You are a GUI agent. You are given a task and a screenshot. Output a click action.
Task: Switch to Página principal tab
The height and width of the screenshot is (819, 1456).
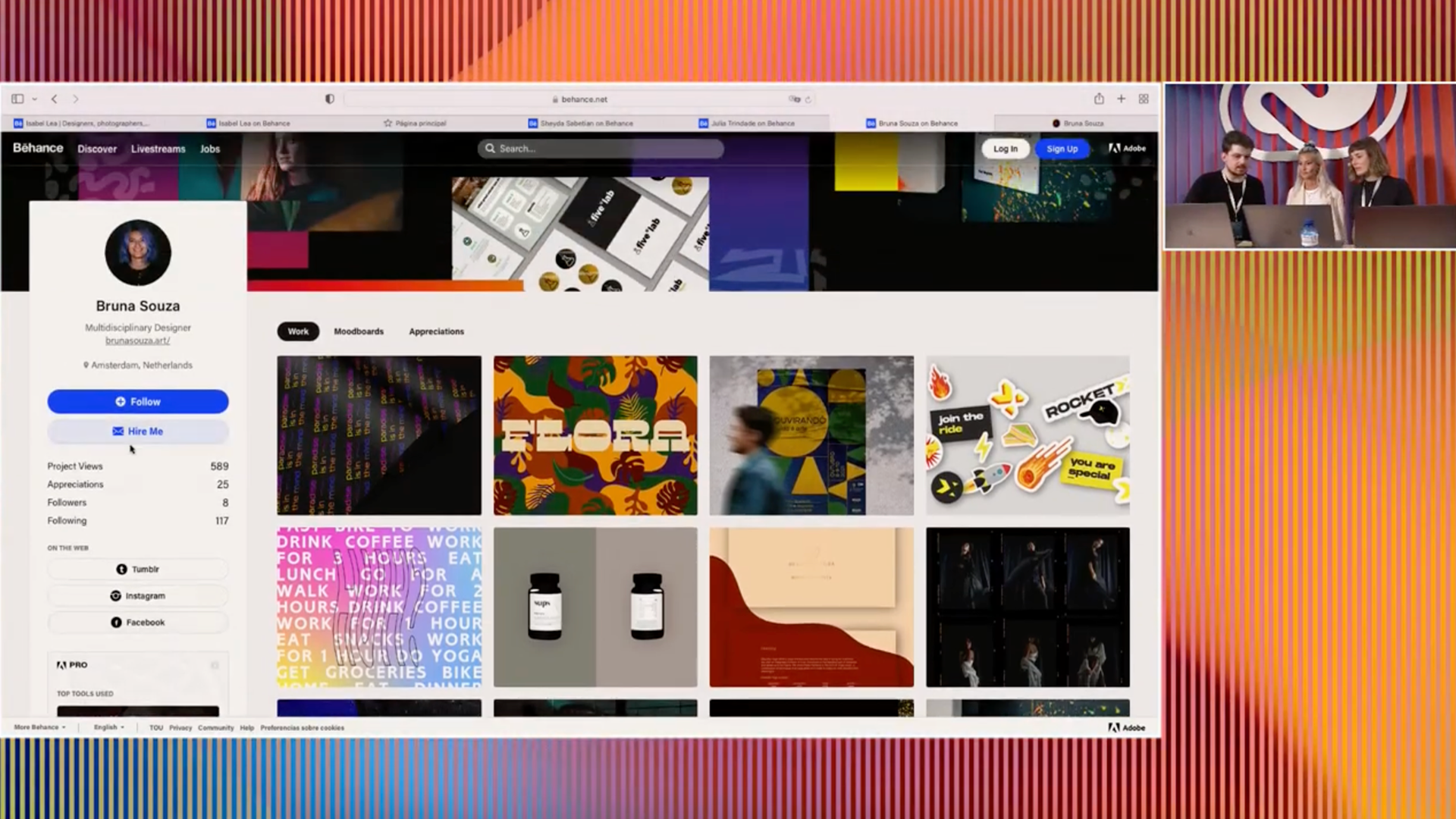tap(415, 123)
